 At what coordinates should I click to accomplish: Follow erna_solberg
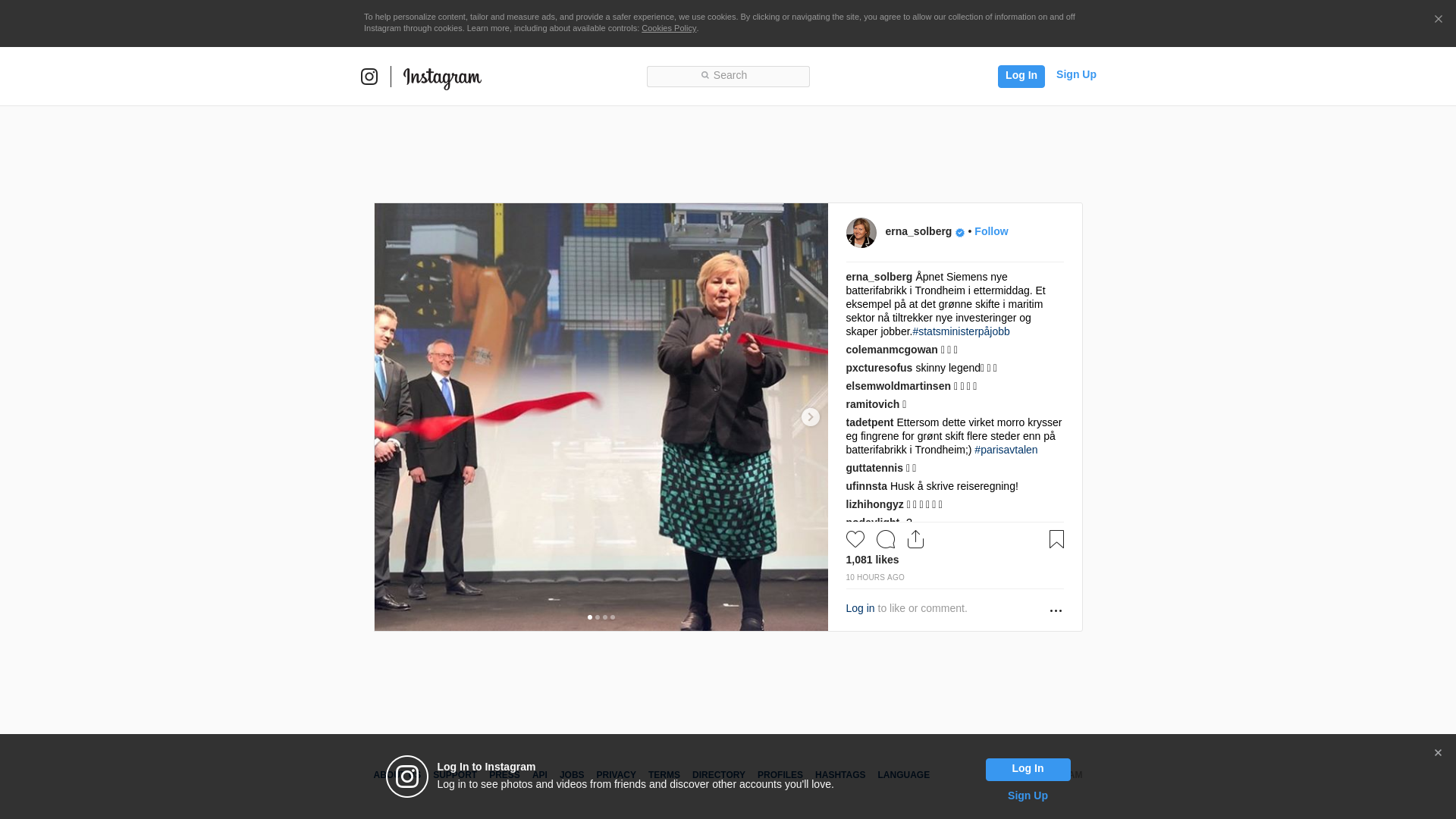point(991,231)
